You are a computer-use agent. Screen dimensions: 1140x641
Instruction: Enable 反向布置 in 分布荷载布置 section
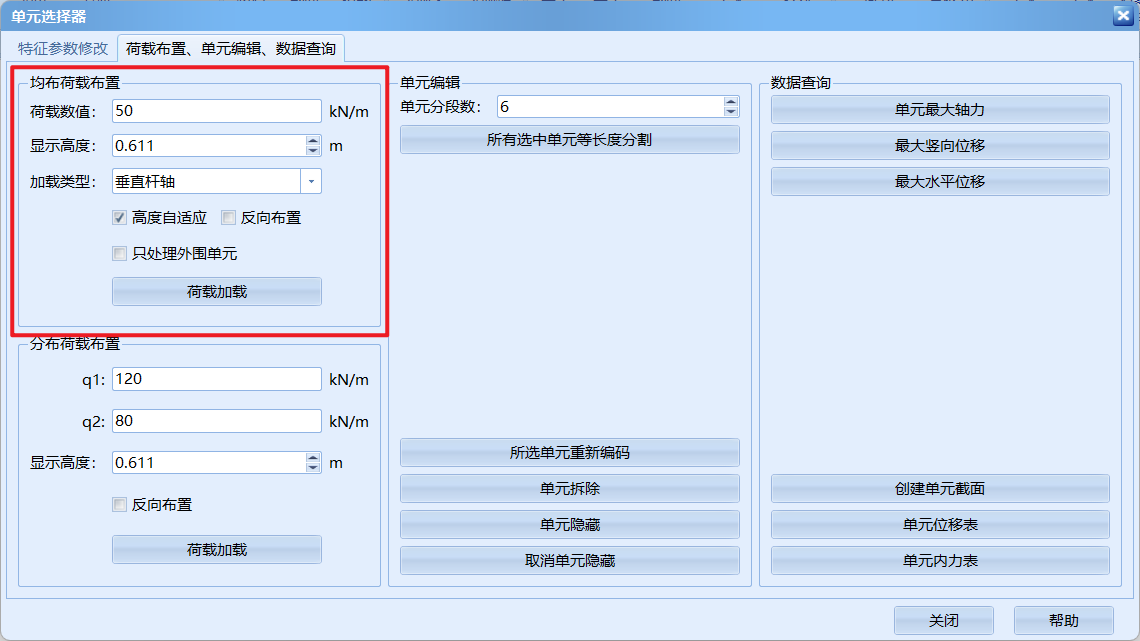tap(120, 505)
